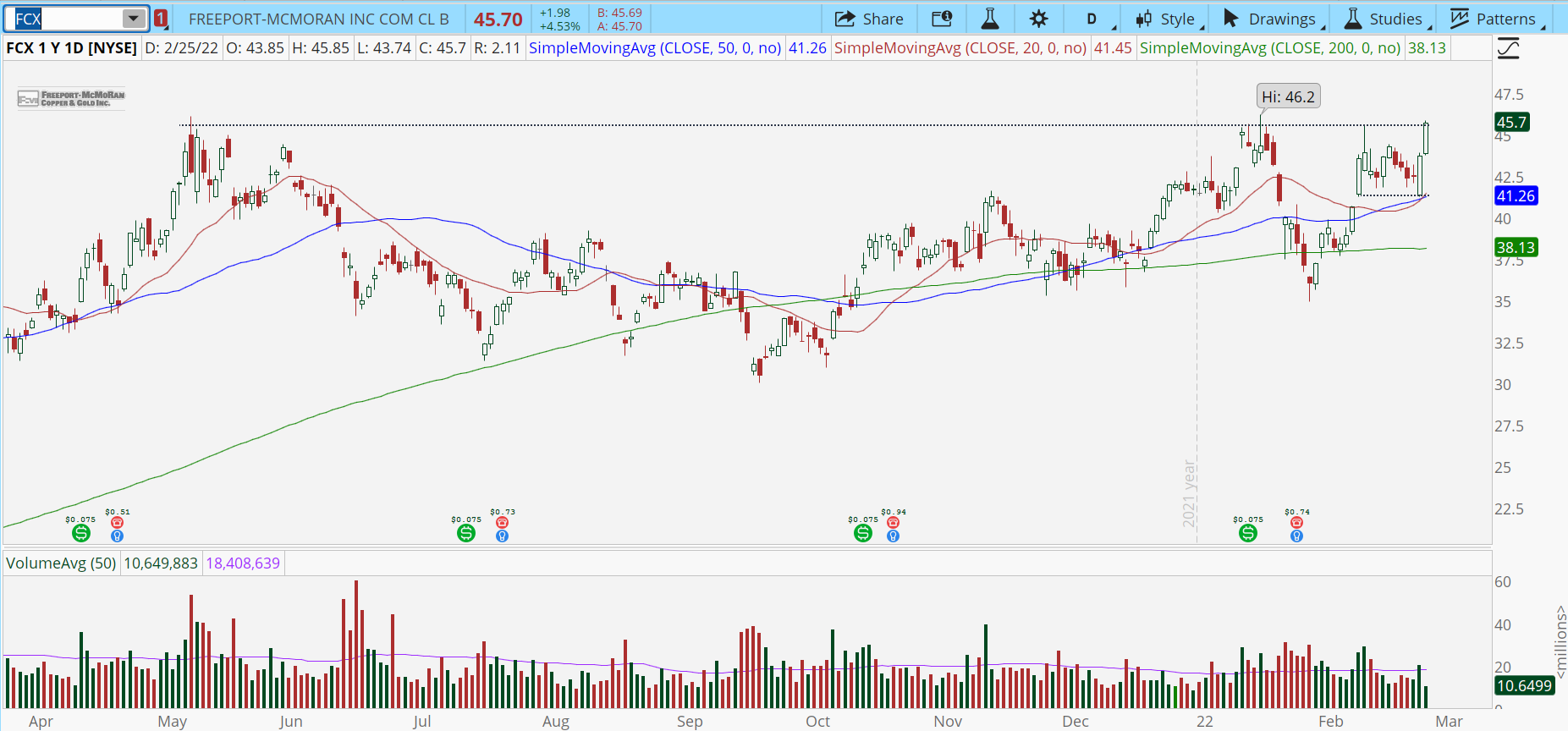Click the Mar label on the time axis
The height and width of the screenshot is (731, 1568).
coord(1449,721)
